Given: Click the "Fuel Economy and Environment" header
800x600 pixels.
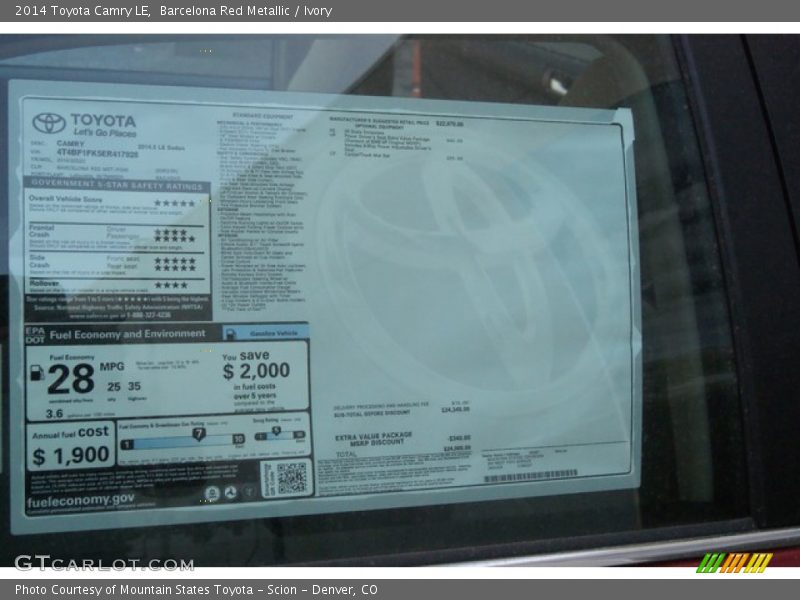Looking at the screenshot, I should pos(128,334).
